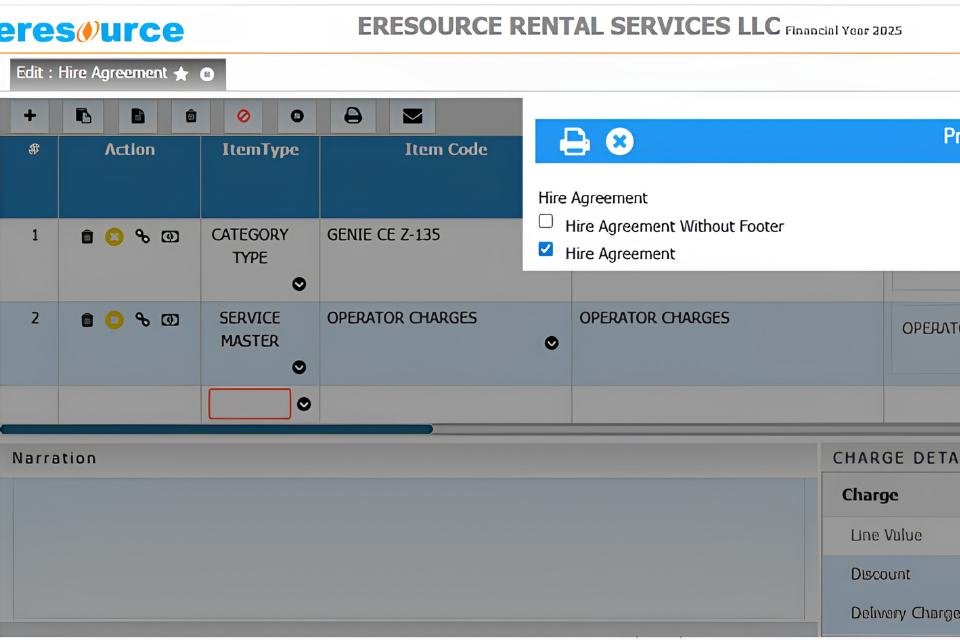Click the money note icon in row 2
The height and width of the screenshot is (640, 960).
click(x=170, y=320)
